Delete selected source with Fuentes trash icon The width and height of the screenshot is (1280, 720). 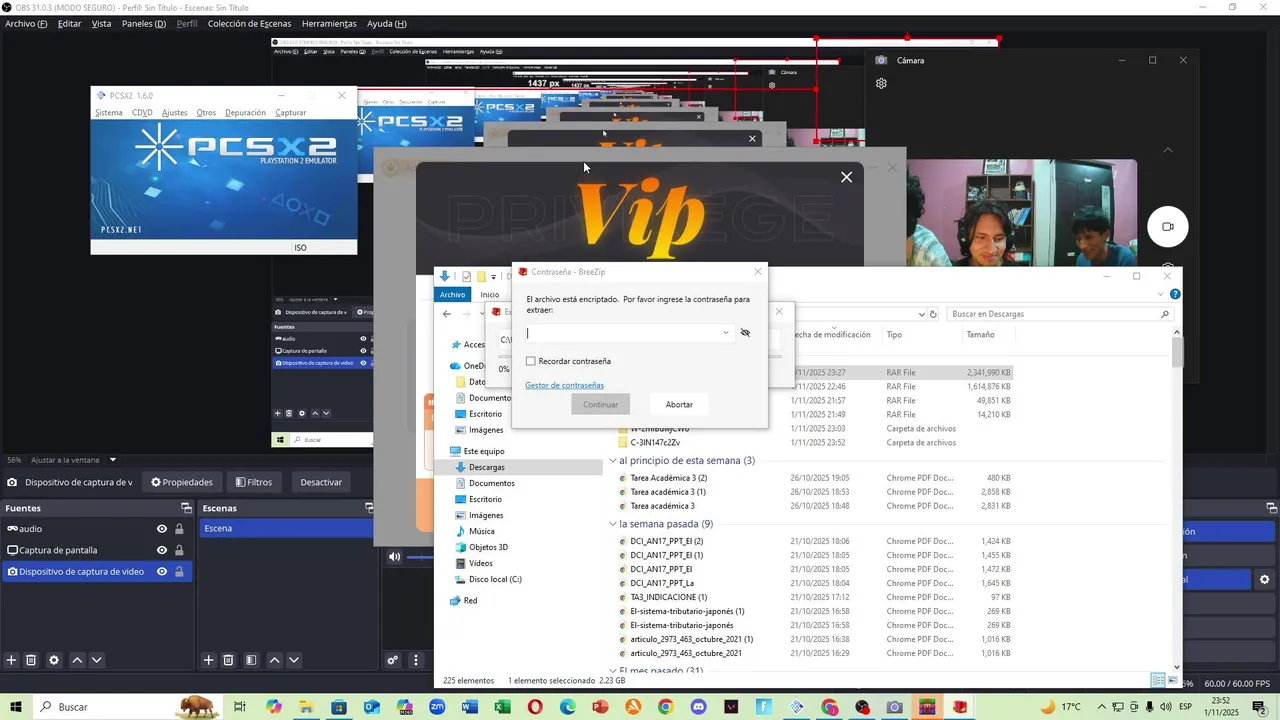(x=31, y=660)
